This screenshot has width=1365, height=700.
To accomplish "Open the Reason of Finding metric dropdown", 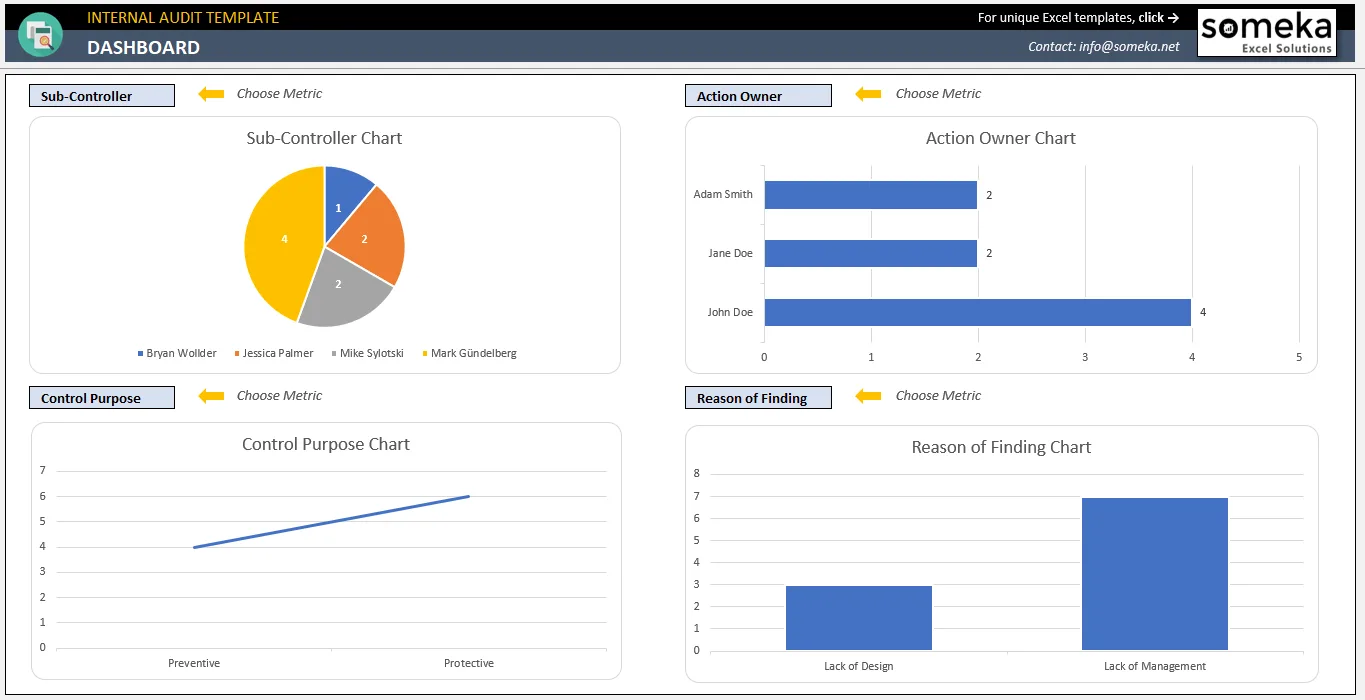I will (x=758, y=398).
